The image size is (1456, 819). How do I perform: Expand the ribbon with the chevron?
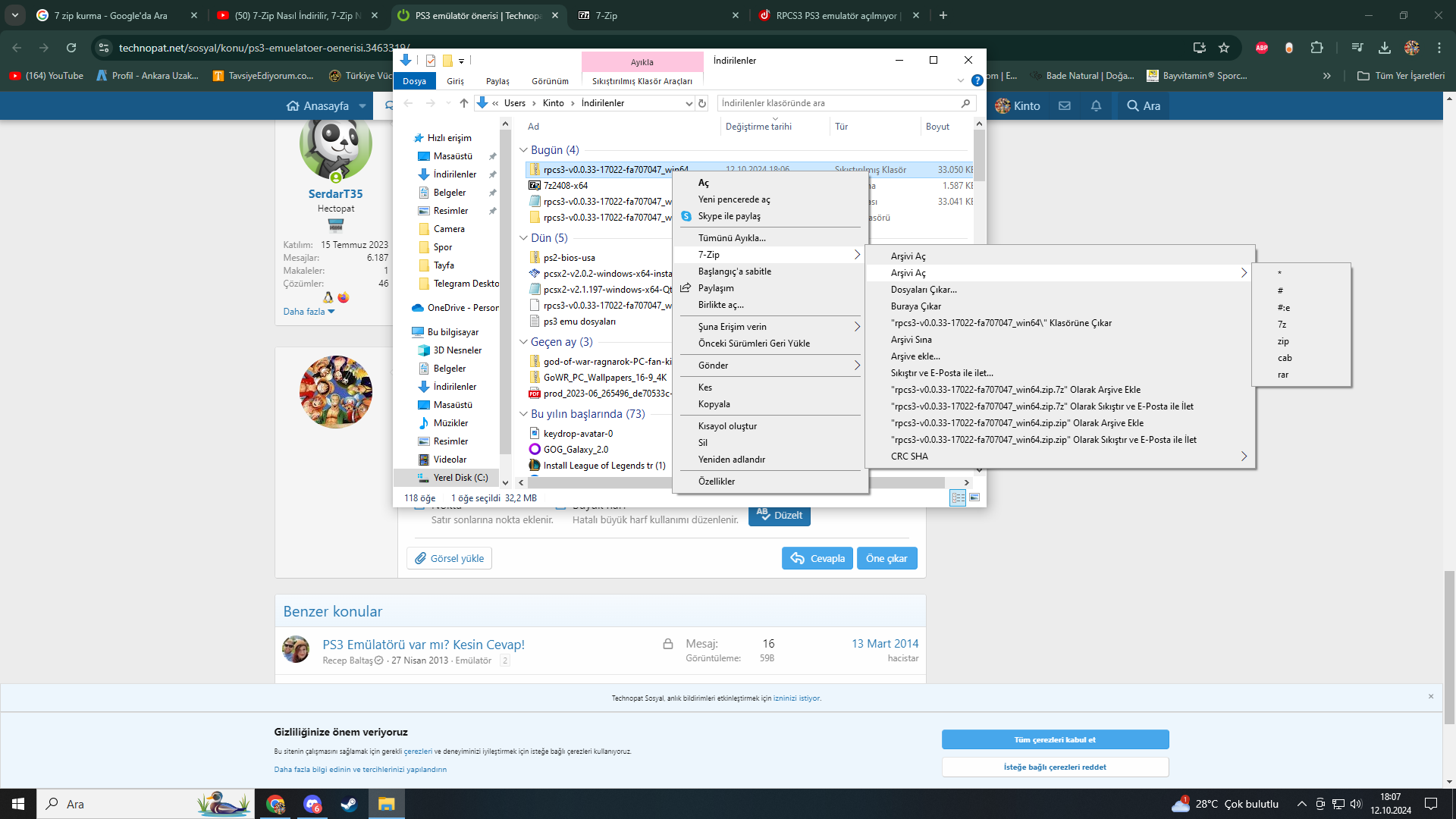pyautogui.click(x=961, y=80)
